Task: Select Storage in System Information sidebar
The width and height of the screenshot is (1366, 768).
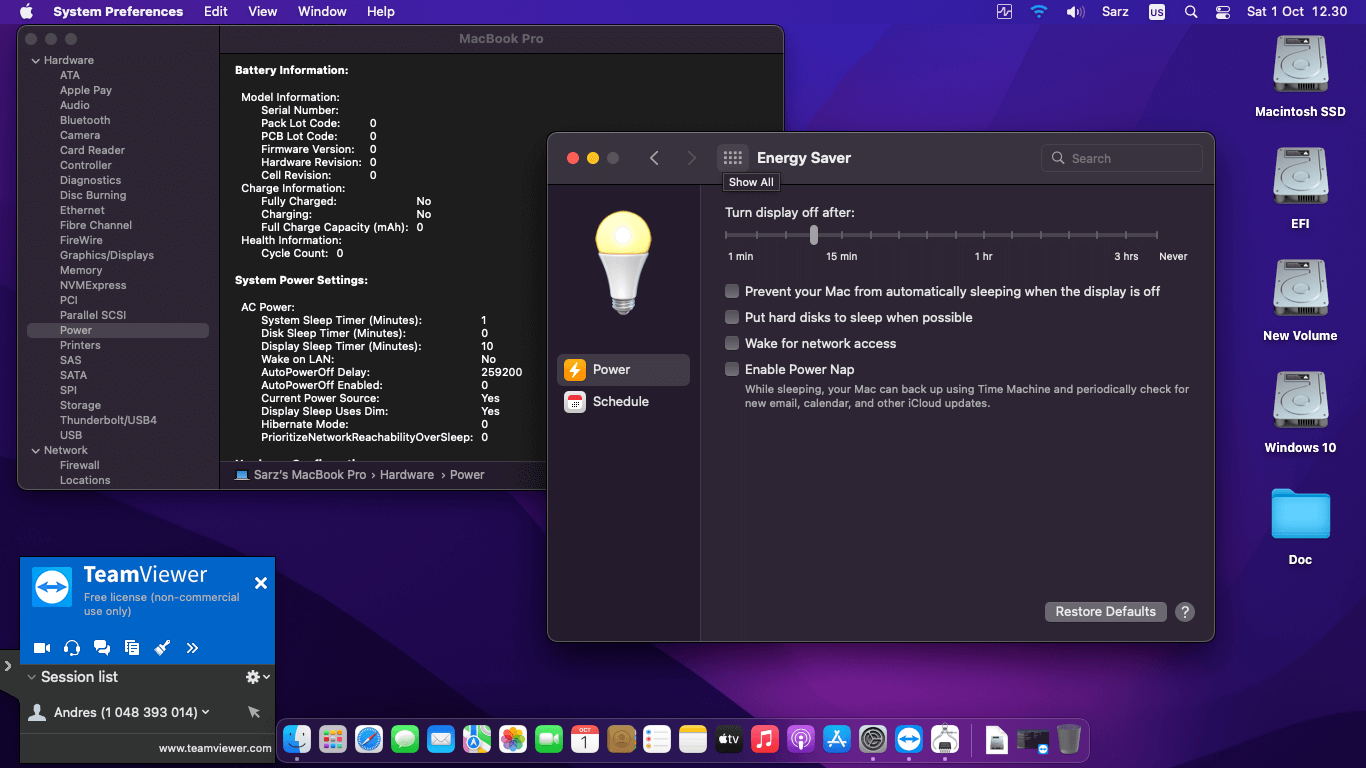Action: pyautogui.click(x=80, y=405)
